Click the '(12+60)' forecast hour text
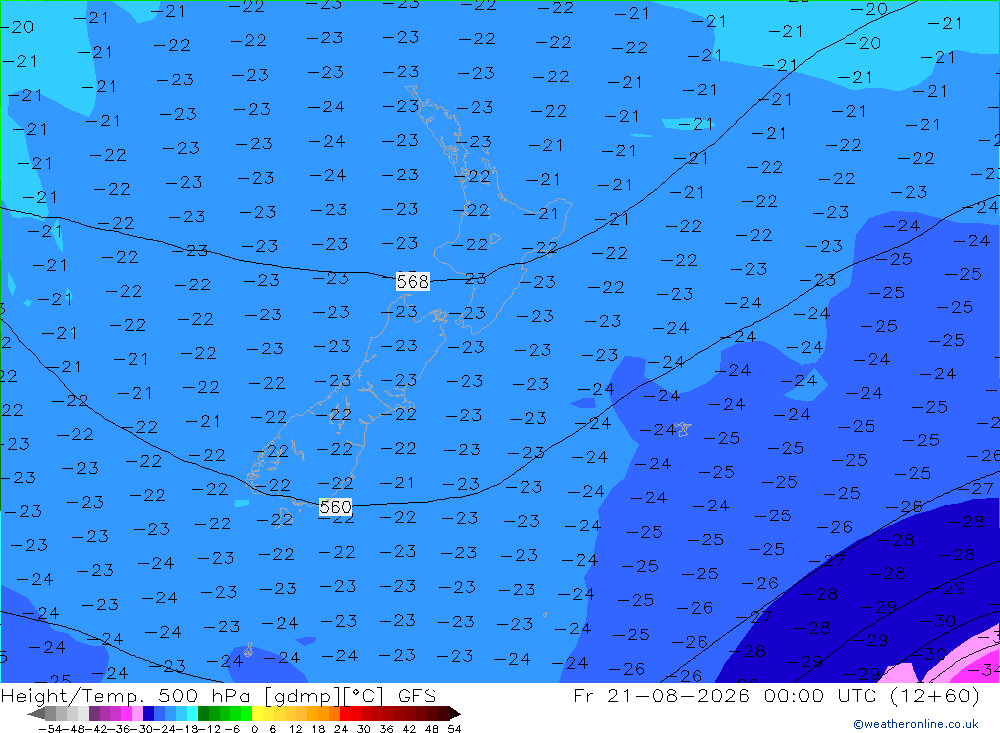 point(934,695)
